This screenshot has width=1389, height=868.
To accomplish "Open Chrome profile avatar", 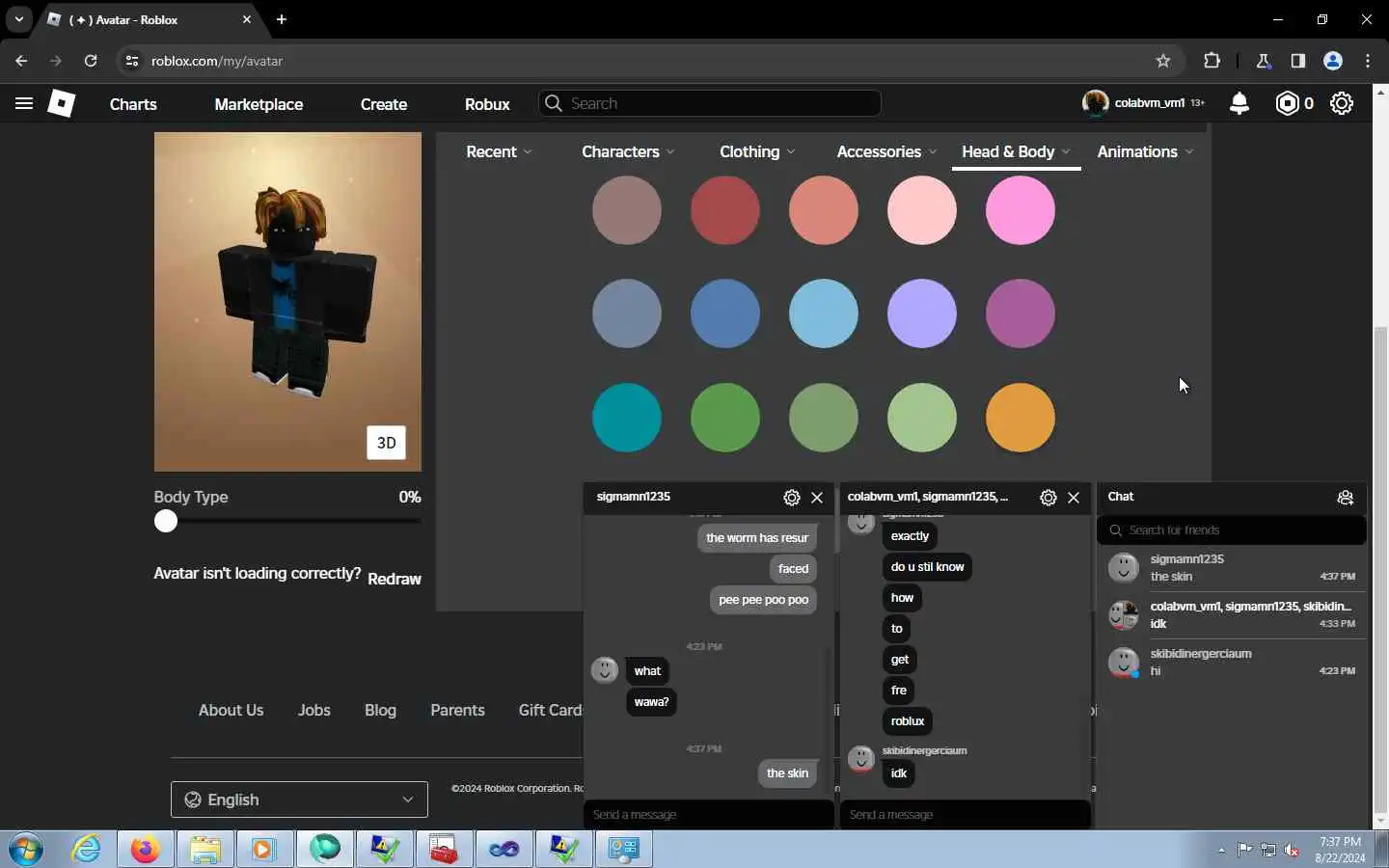I will tap(1333, 61).
